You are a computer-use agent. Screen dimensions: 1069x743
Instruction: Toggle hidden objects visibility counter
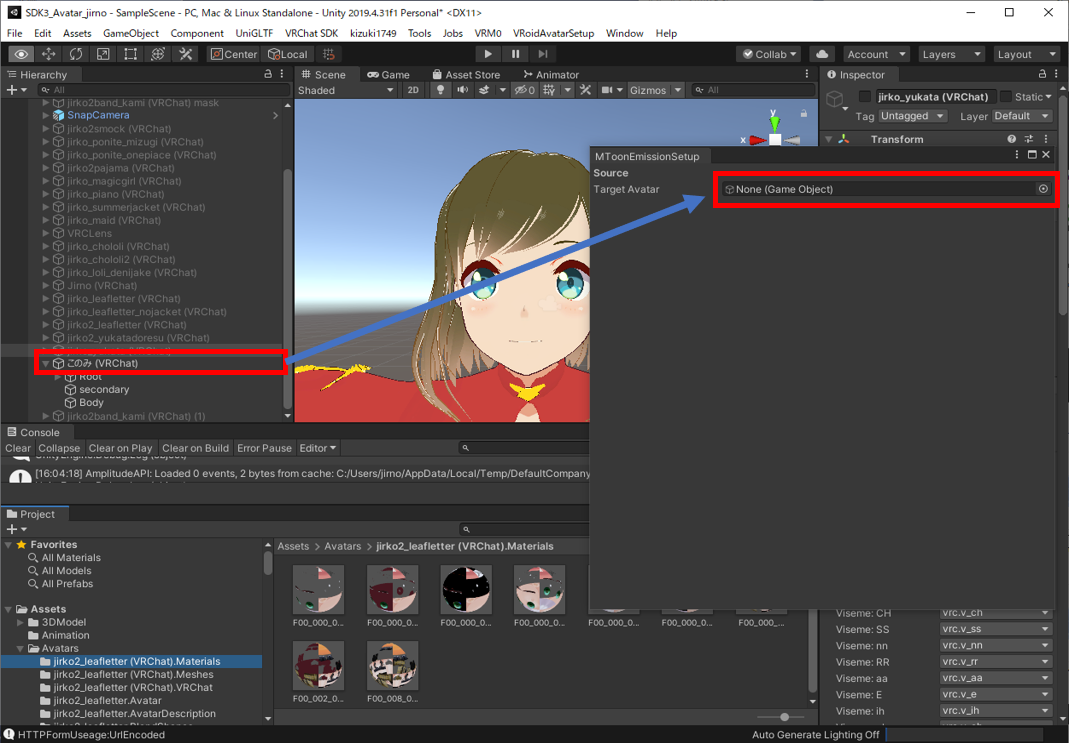pos(524,90)
